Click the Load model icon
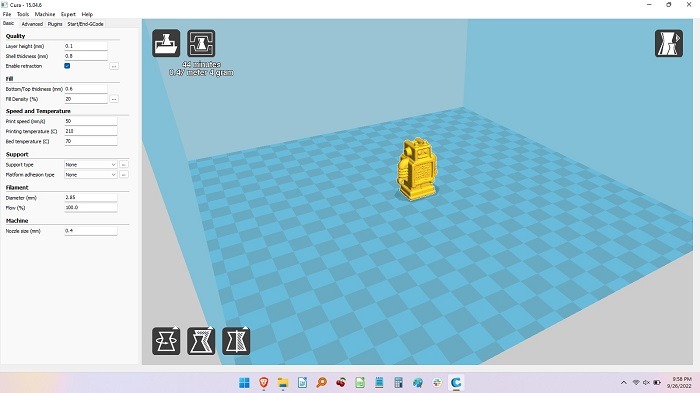The image size is (700, 393). (x=166, y=43)
